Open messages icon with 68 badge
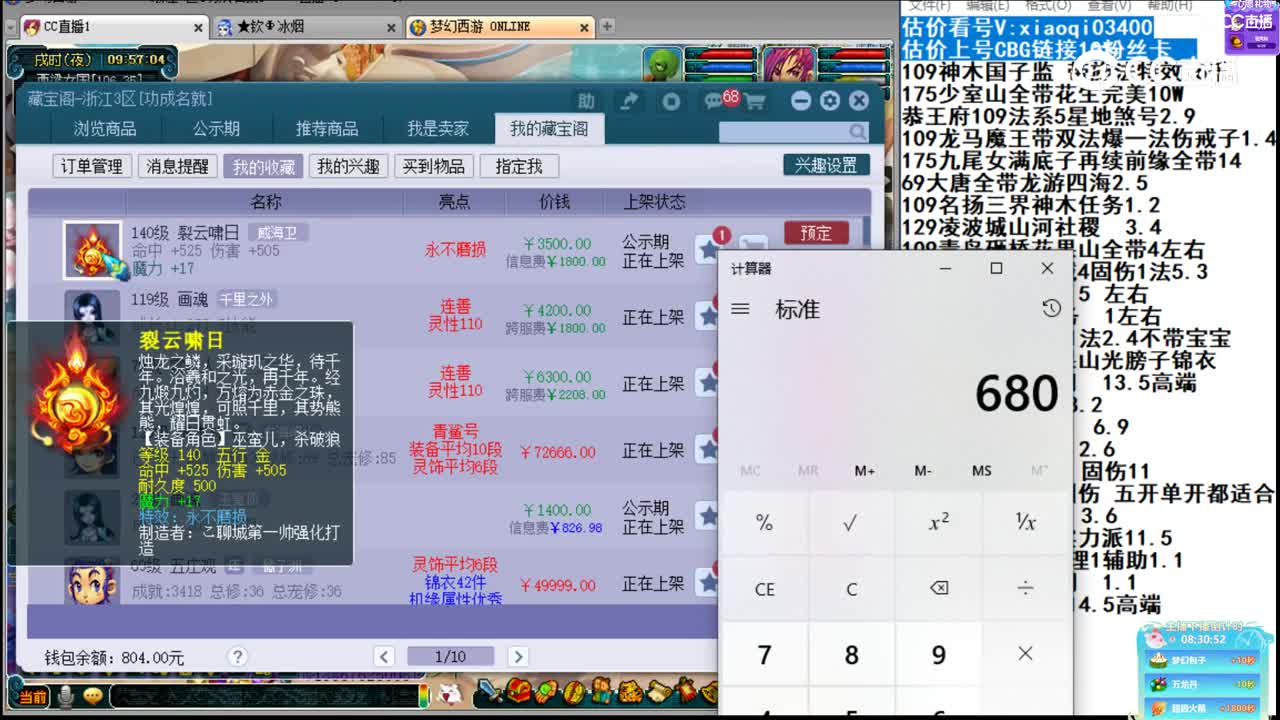The height and width of the screenshot is (720, 1280). (x=716, y=100)
